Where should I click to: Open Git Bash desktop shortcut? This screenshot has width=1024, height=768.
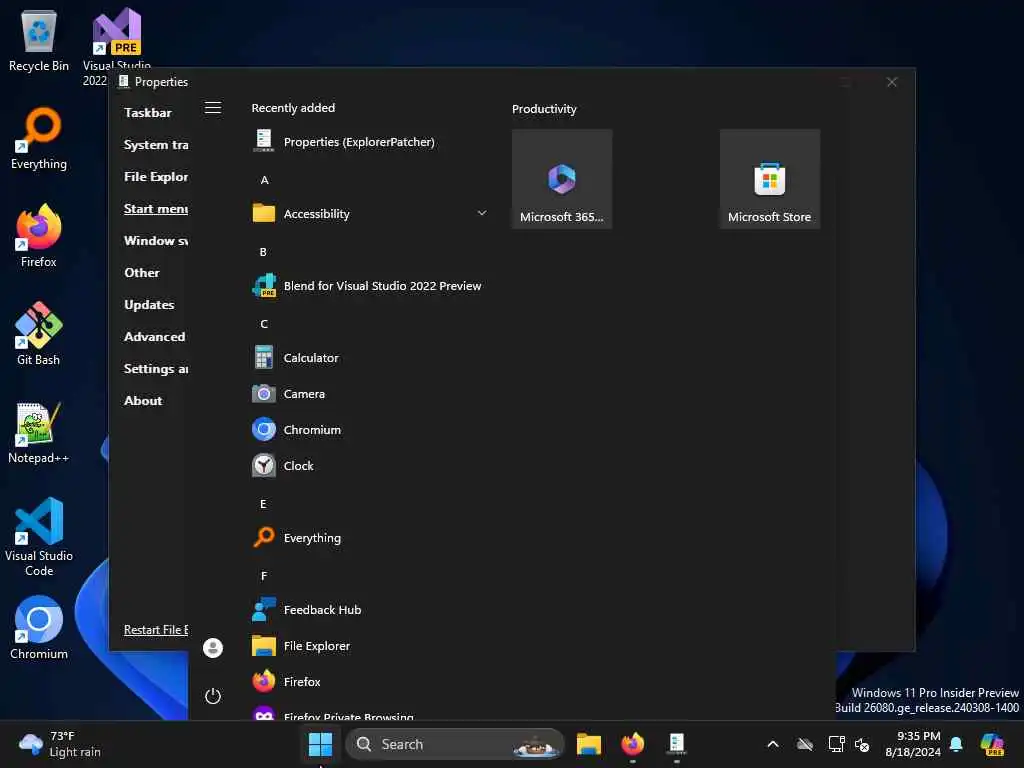coord(39,334)
